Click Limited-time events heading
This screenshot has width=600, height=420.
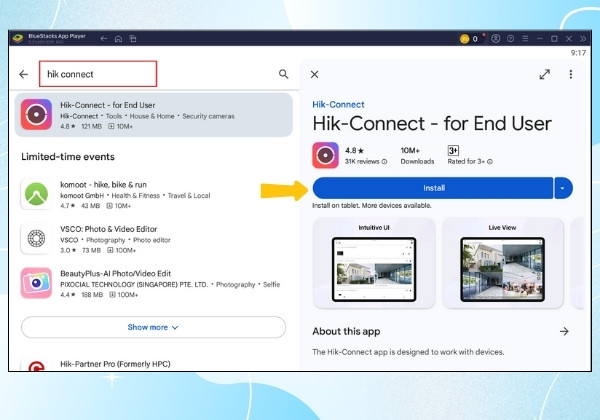68,157
